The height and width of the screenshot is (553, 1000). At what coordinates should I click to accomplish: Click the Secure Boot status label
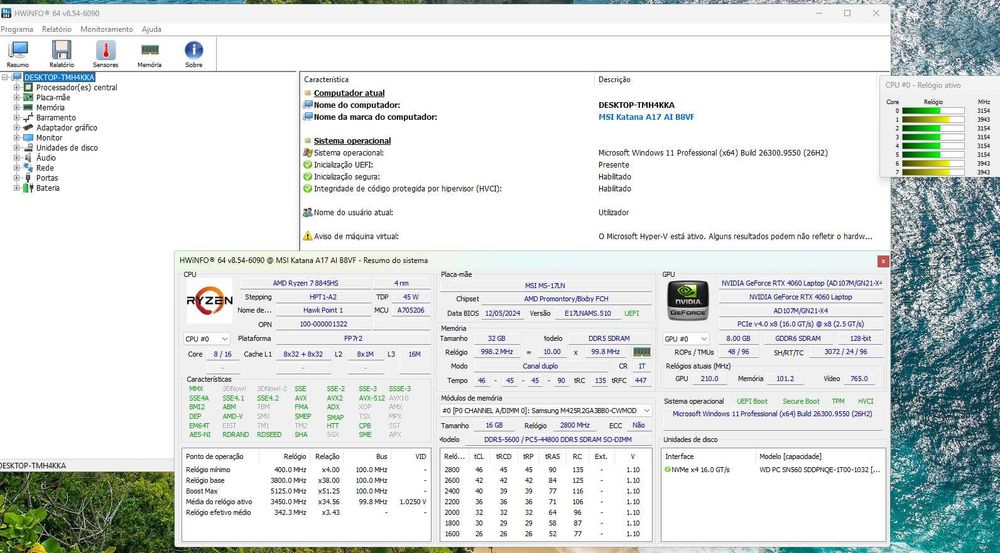801,402
